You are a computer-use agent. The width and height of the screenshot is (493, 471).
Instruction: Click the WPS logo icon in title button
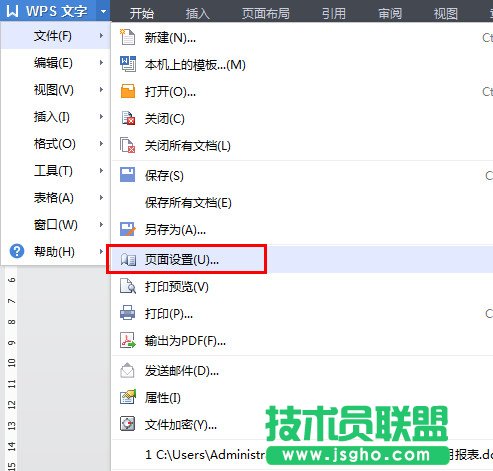(12, 11)
